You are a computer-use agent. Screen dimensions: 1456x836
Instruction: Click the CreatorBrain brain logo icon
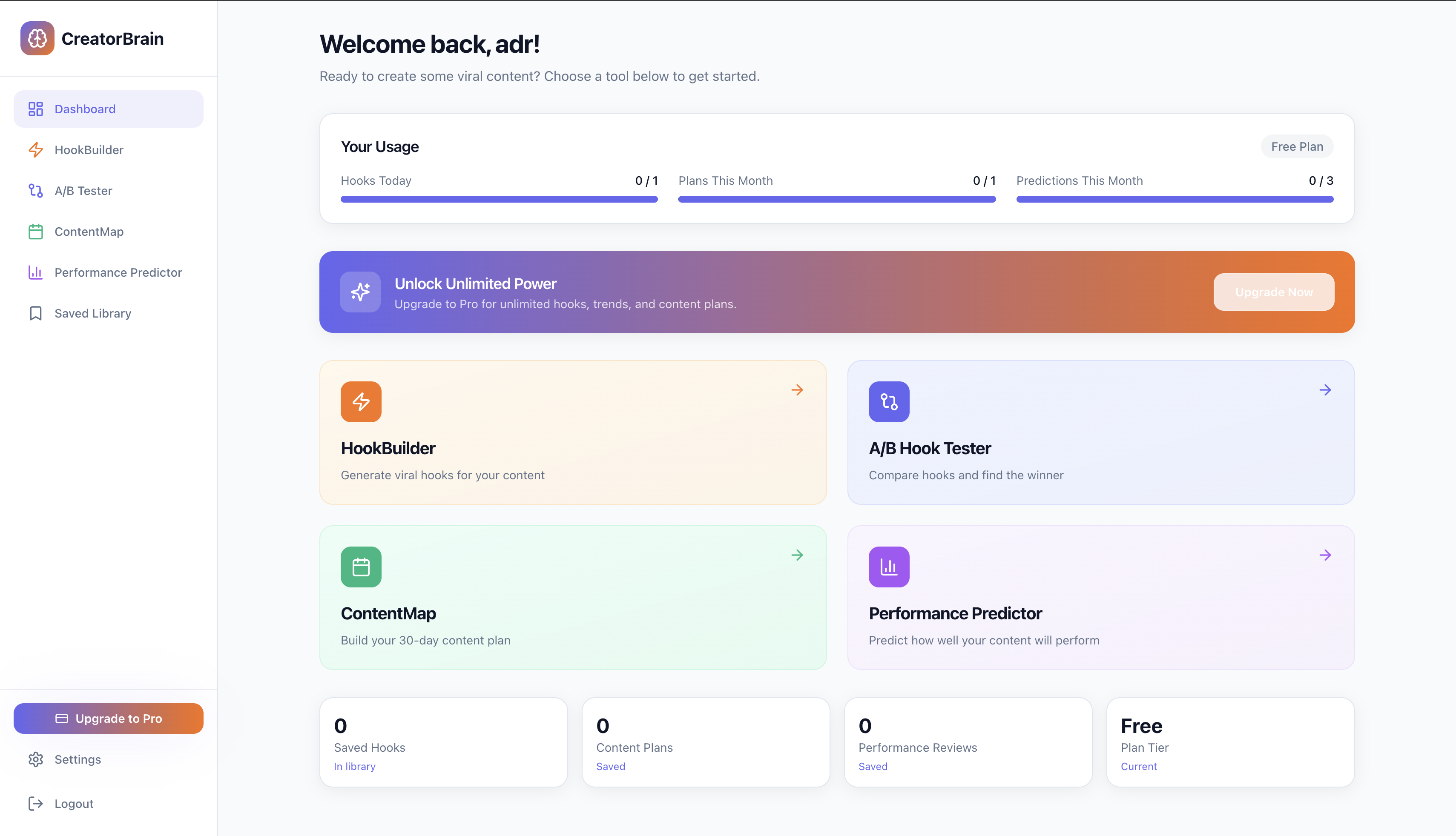[x=37, y=38]
